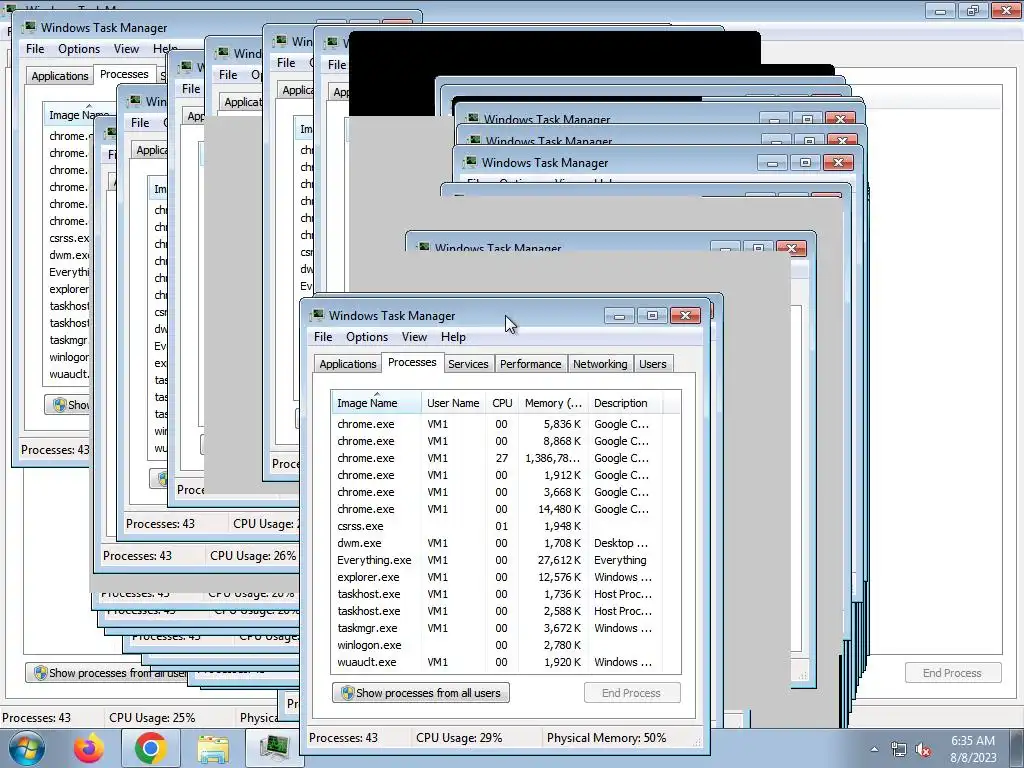The image size is (1024, 768).
Task: Select Everything.exe process row in front window
Action: [506, 560]
